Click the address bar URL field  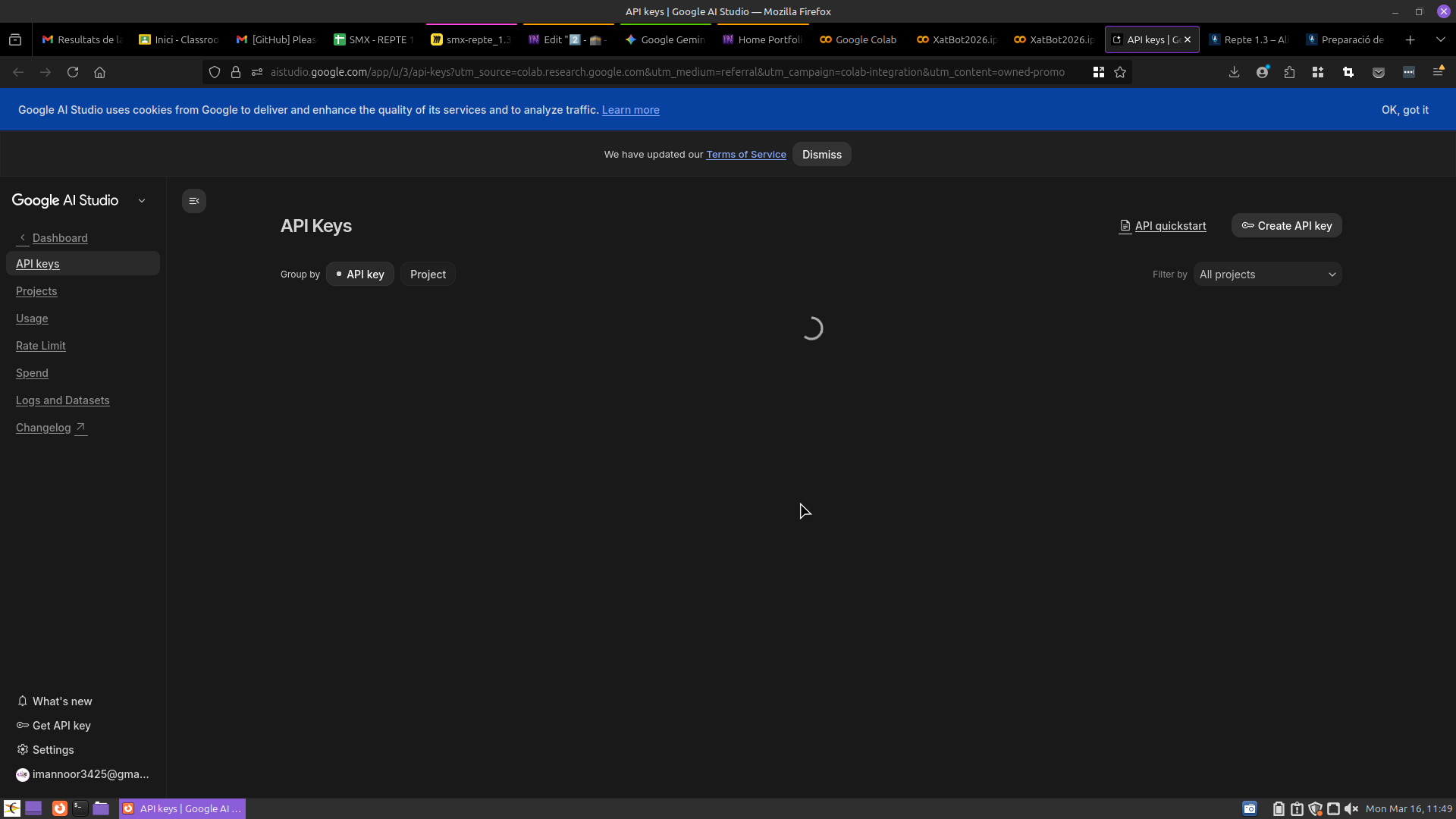pos(667,72)
